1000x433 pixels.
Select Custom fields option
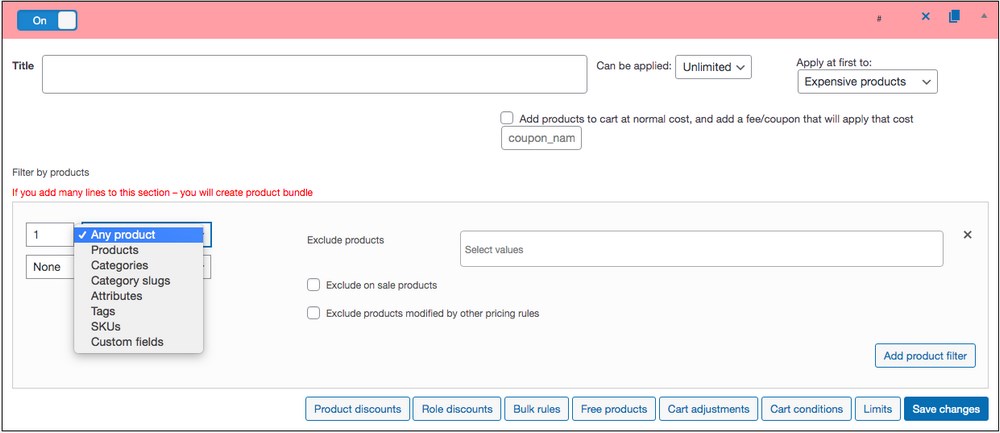(x=139, y=342)
